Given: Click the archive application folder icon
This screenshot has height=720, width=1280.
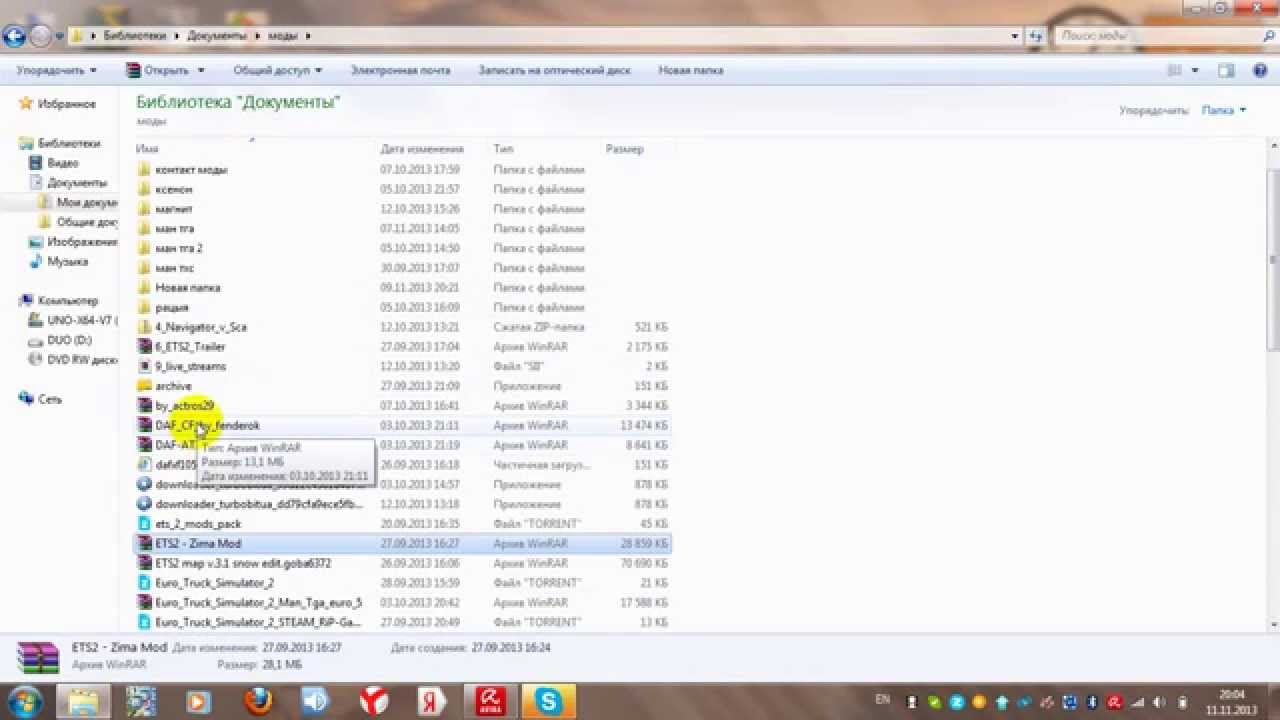Looking at the screenshot, I should click(144, 386).
